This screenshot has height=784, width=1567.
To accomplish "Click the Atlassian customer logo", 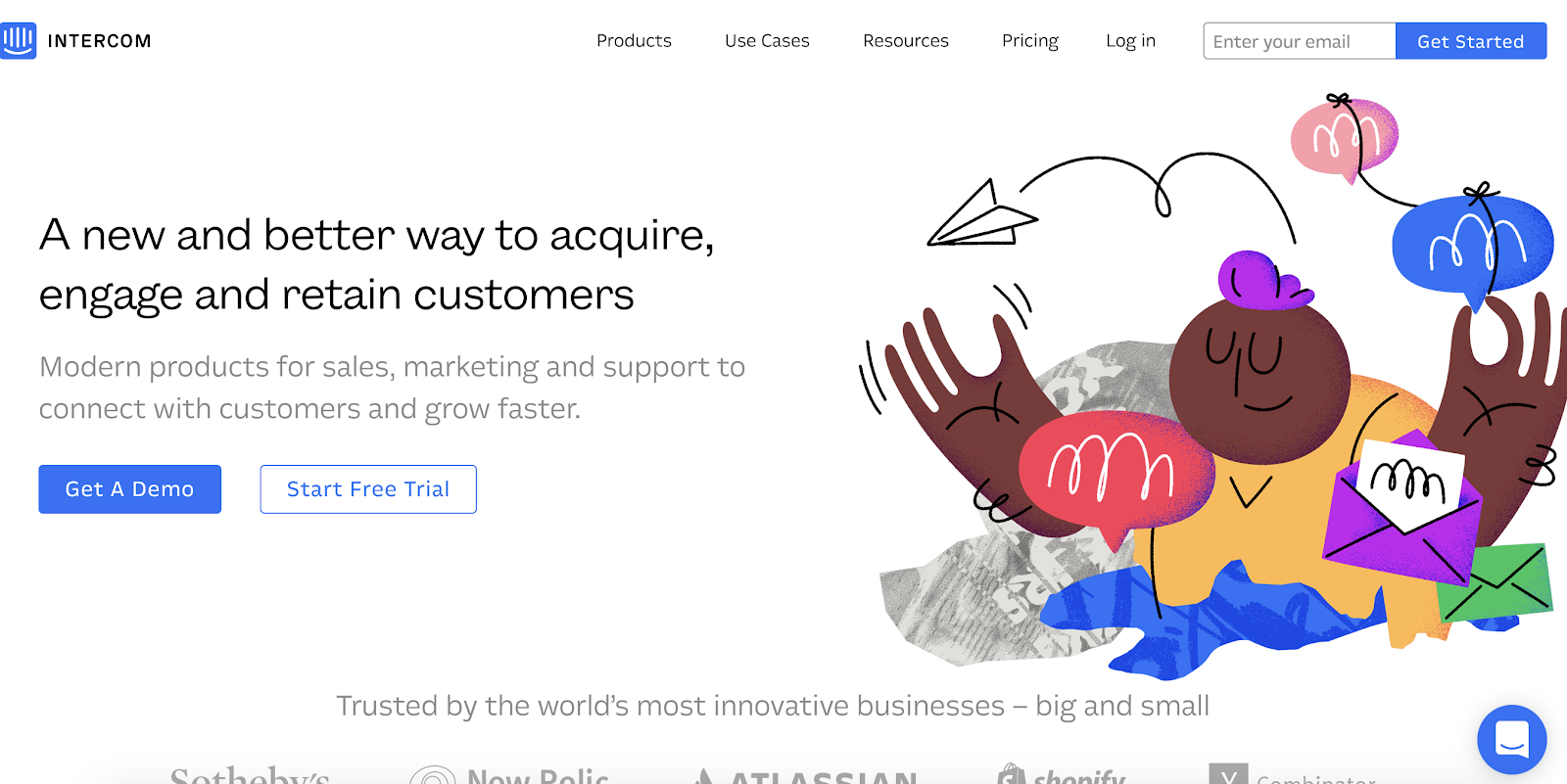I will (x=806, y=775).
